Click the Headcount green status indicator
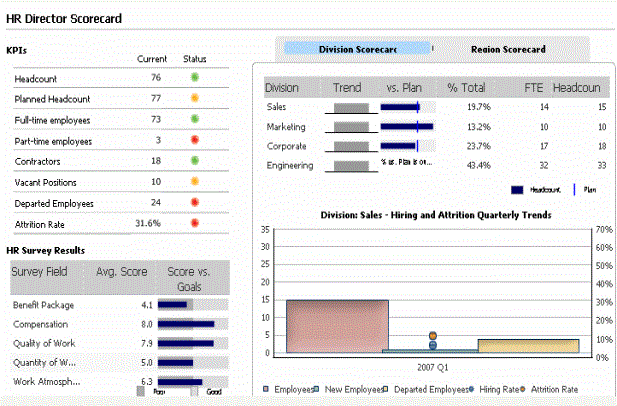 195,78
